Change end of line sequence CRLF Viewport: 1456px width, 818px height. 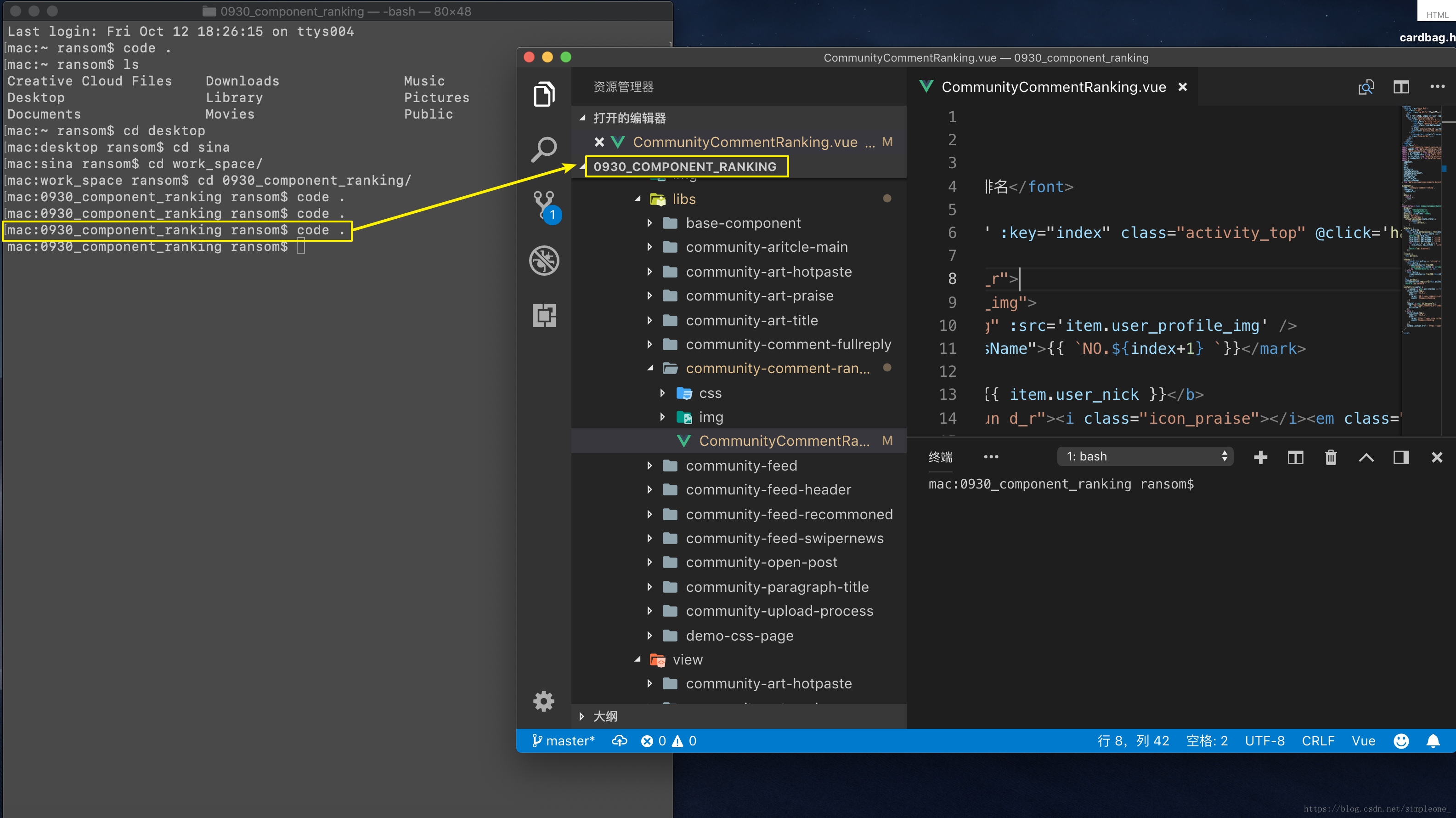(x=1318, y=741)
